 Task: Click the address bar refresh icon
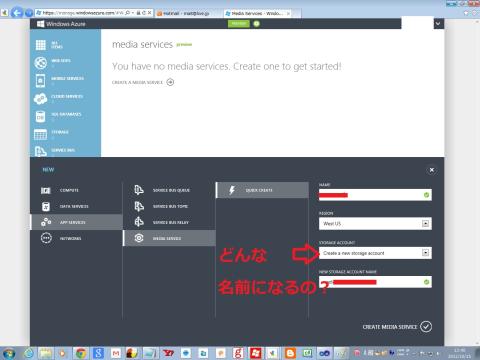[x=144, y=13]
